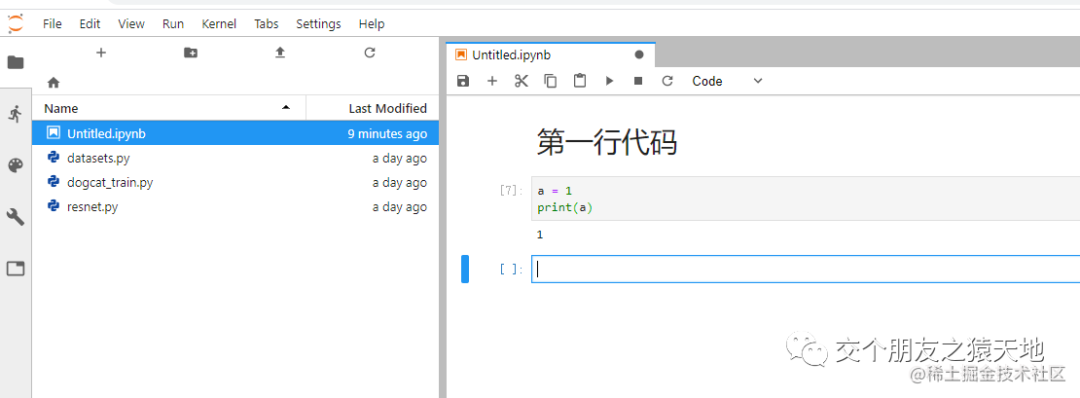Toggle the Name sort order arrow

(286, 108)
